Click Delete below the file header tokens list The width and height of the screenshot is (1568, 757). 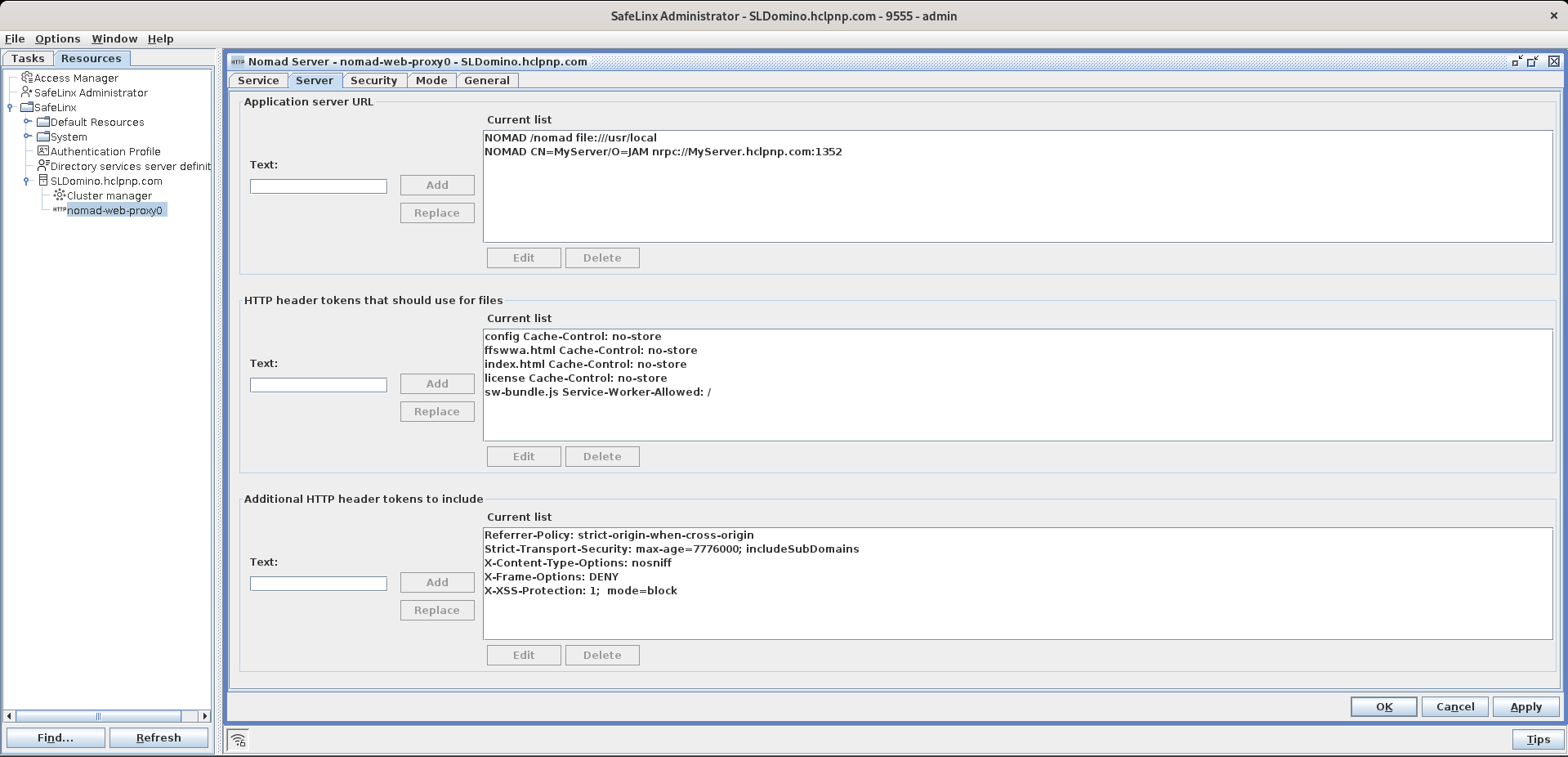coord(602,456)
